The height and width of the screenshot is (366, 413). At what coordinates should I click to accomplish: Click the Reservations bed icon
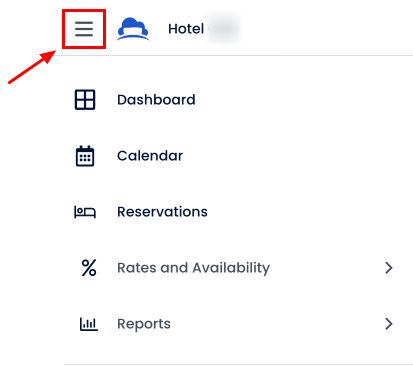click(85, 212)
